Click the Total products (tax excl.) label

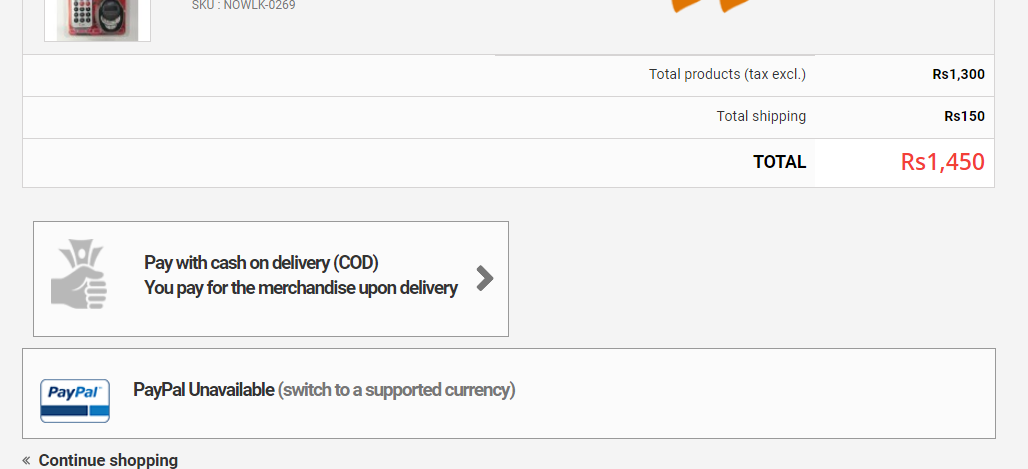(727, 74)
